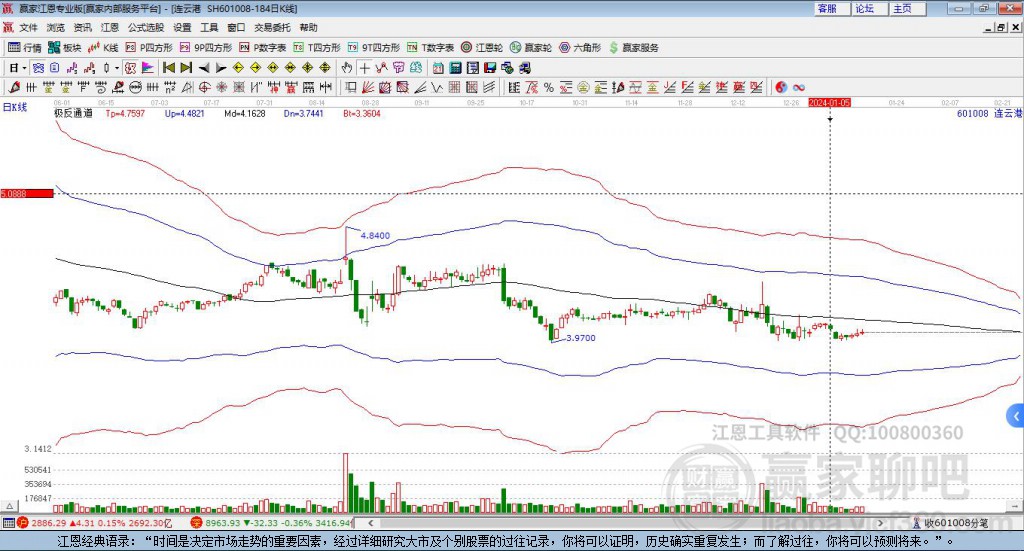Open the 交易委托 menu
The width and height of the screenshot is (1024, 551).
[x=272, y=27]
